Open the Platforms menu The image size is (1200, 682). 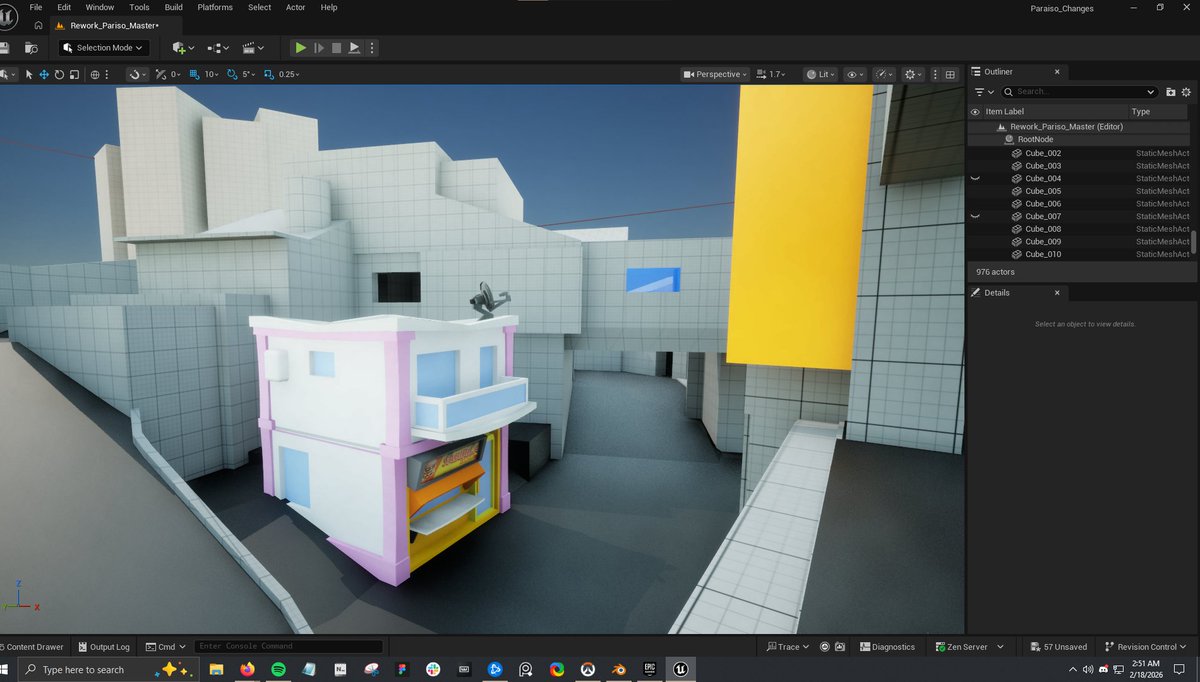[x=215, y=8]
